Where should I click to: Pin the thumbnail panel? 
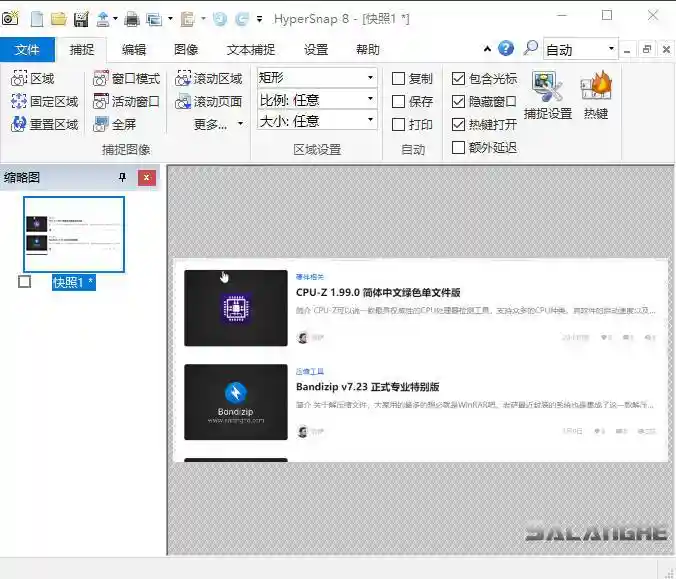coord(122,177)
